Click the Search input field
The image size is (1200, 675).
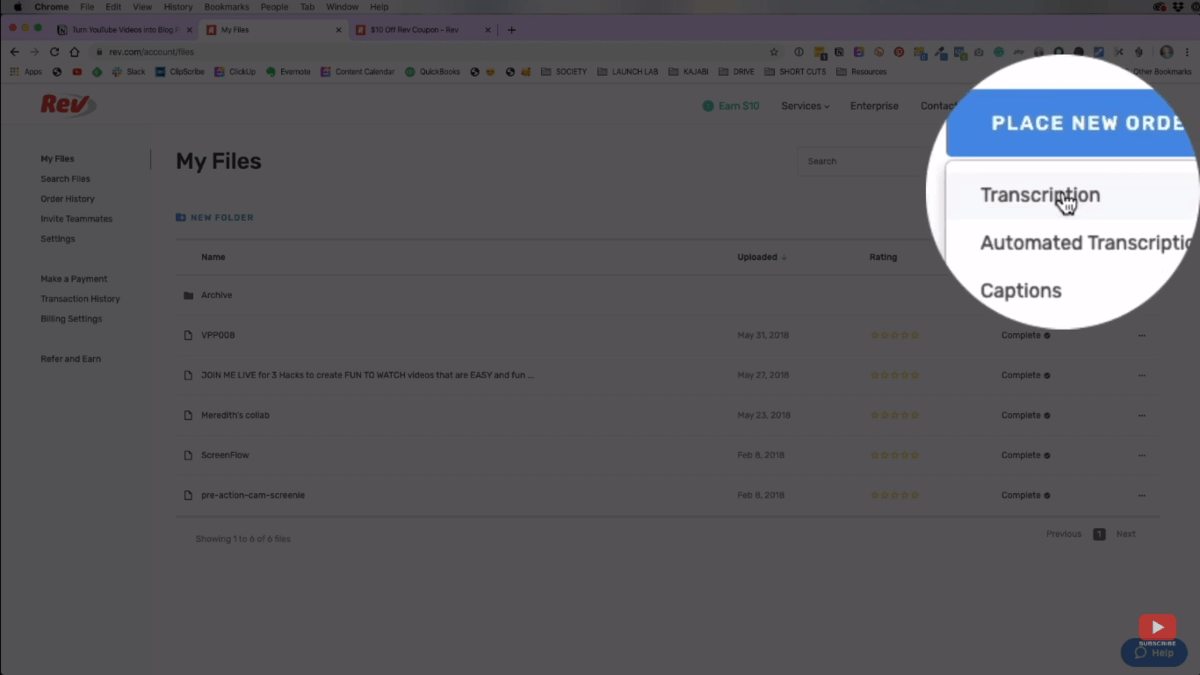[x=865, y=161]
